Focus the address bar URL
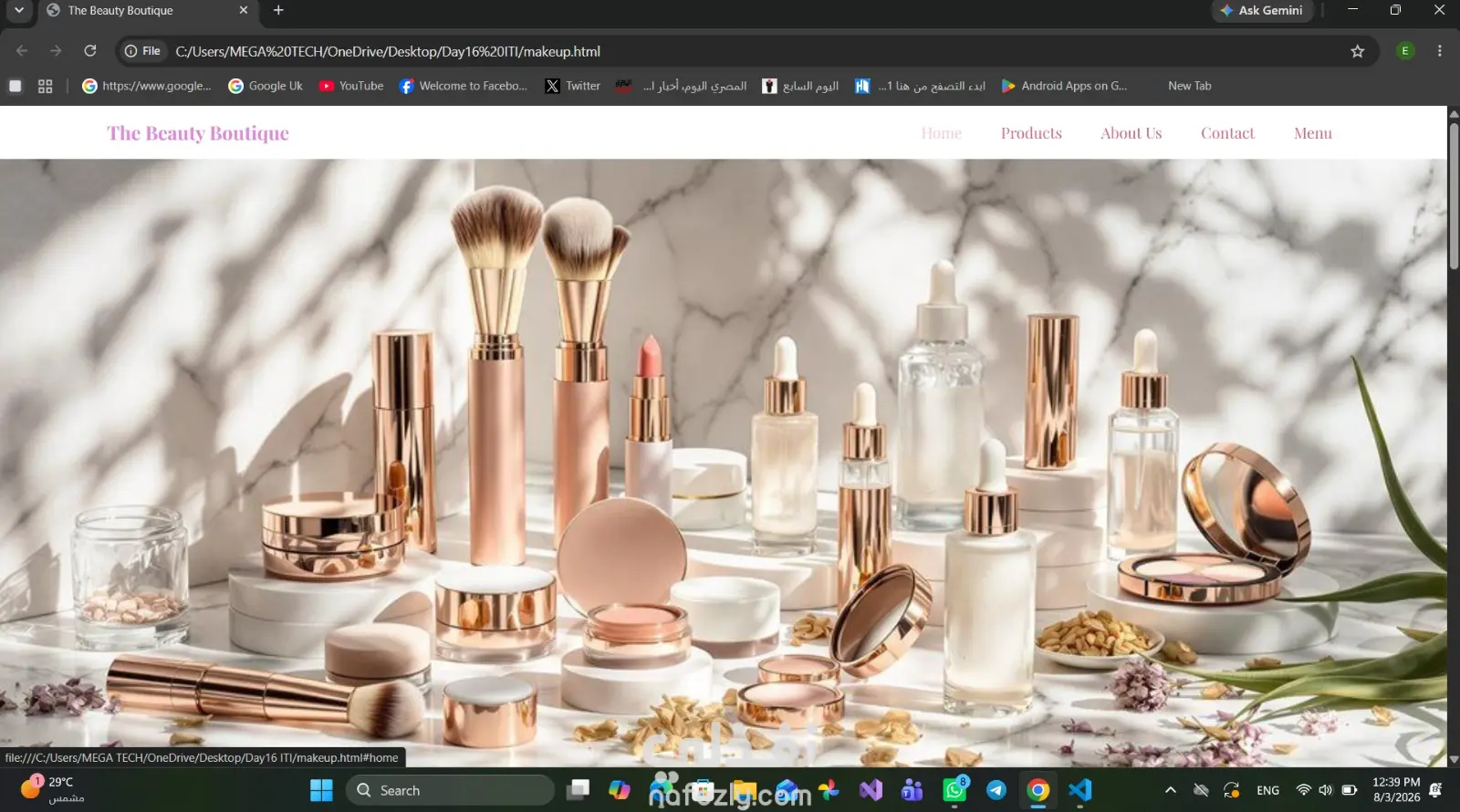 (x=388, y=51)
